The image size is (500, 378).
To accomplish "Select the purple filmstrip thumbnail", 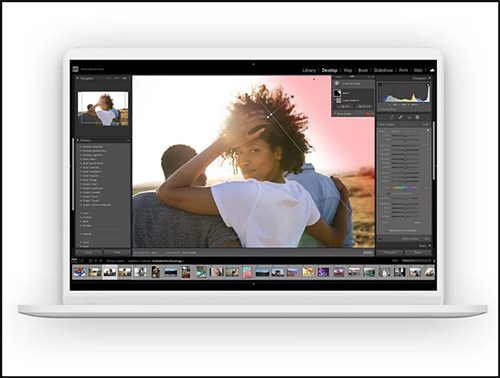I will pos(323,272).
